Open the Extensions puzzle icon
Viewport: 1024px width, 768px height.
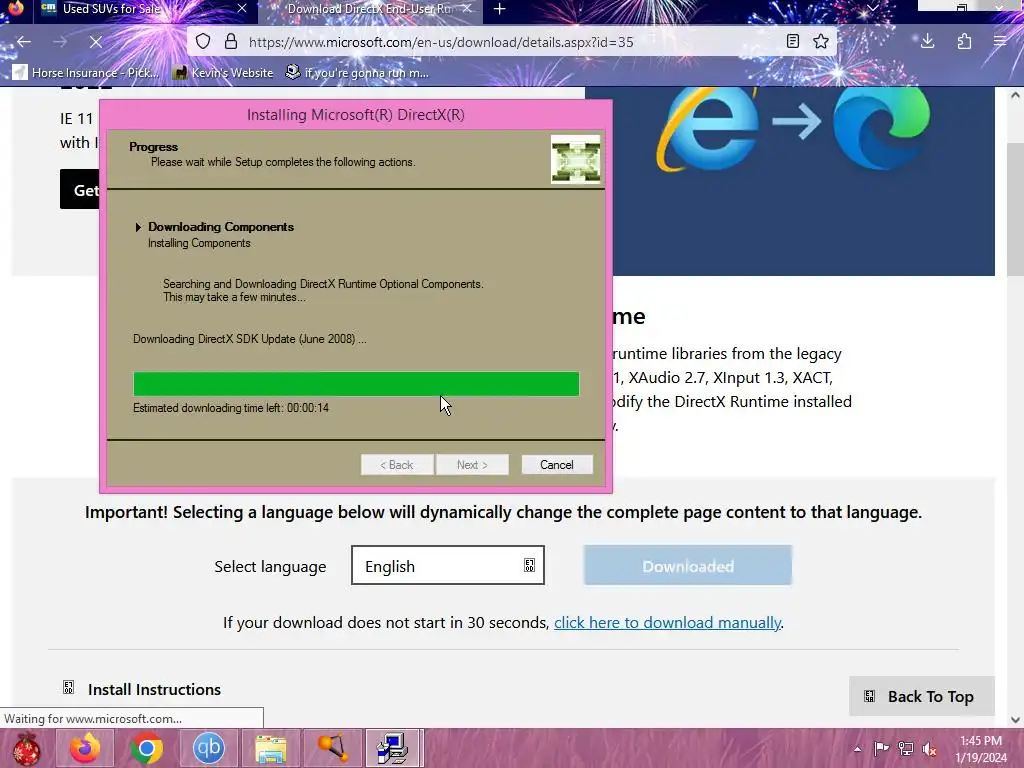(x=964, y=42)
